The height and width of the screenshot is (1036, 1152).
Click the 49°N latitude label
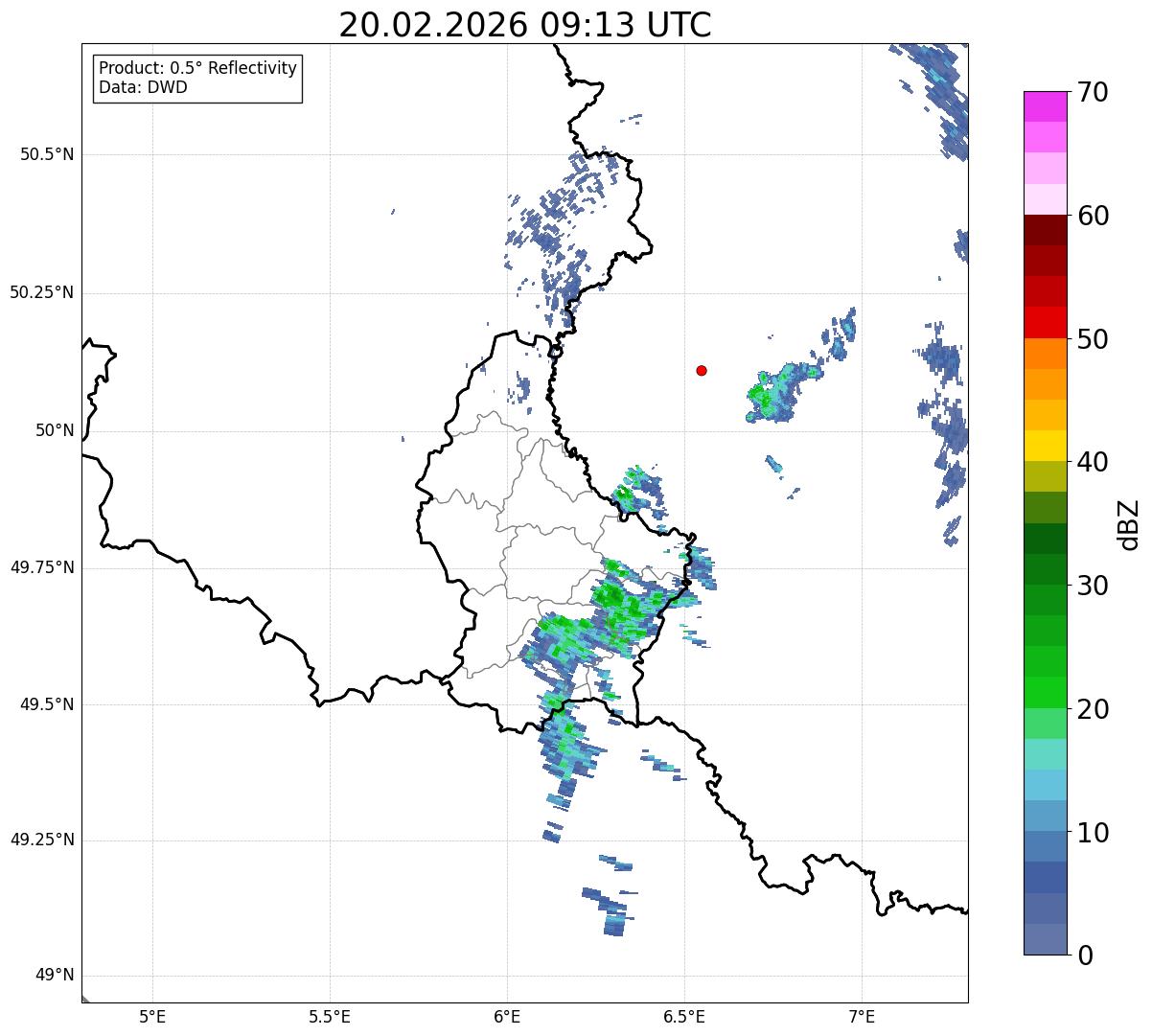[54, 976]
